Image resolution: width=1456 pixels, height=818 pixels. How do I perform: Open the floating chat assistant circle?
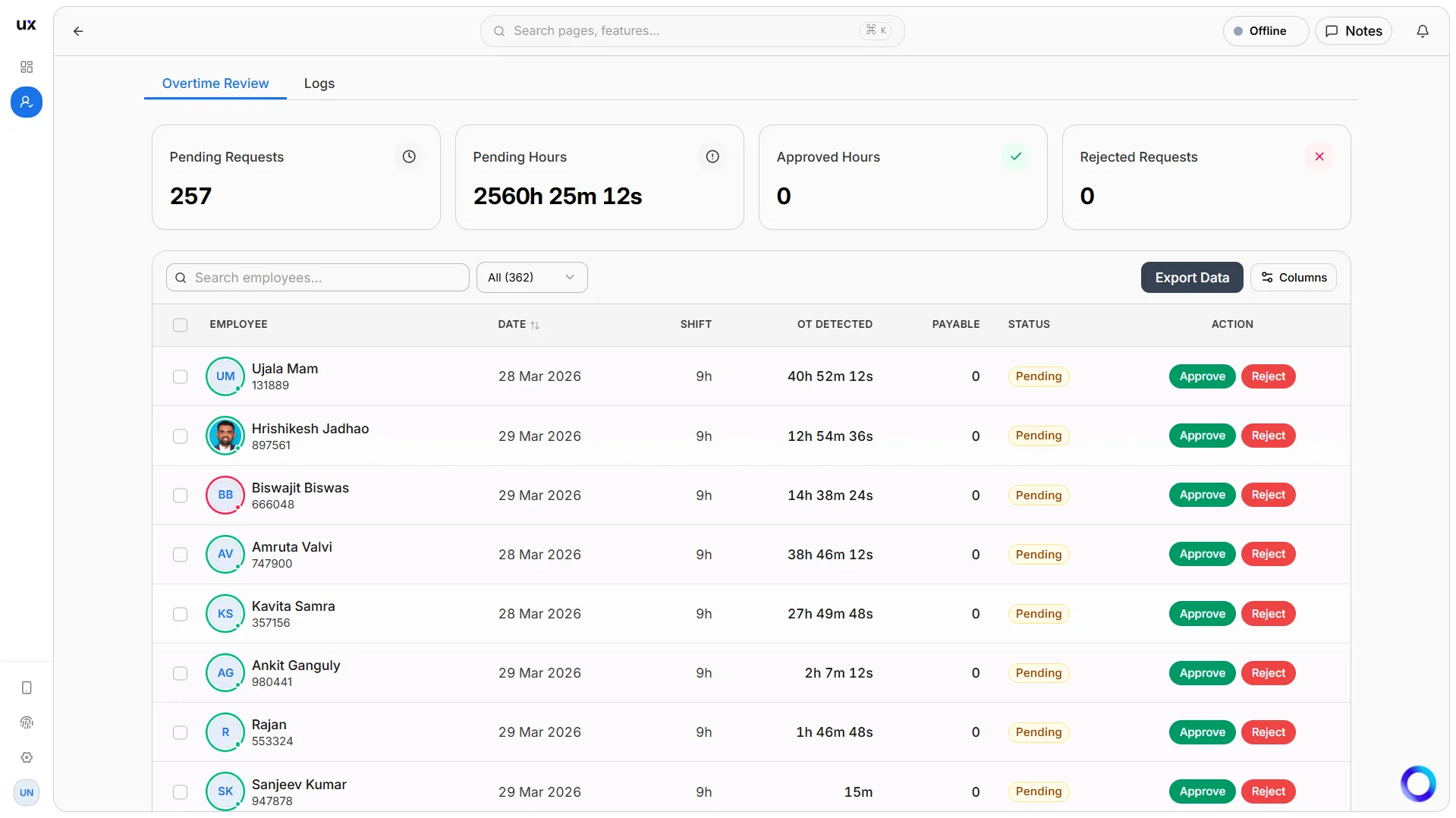pyautogui.click(x=1417, y=783)
